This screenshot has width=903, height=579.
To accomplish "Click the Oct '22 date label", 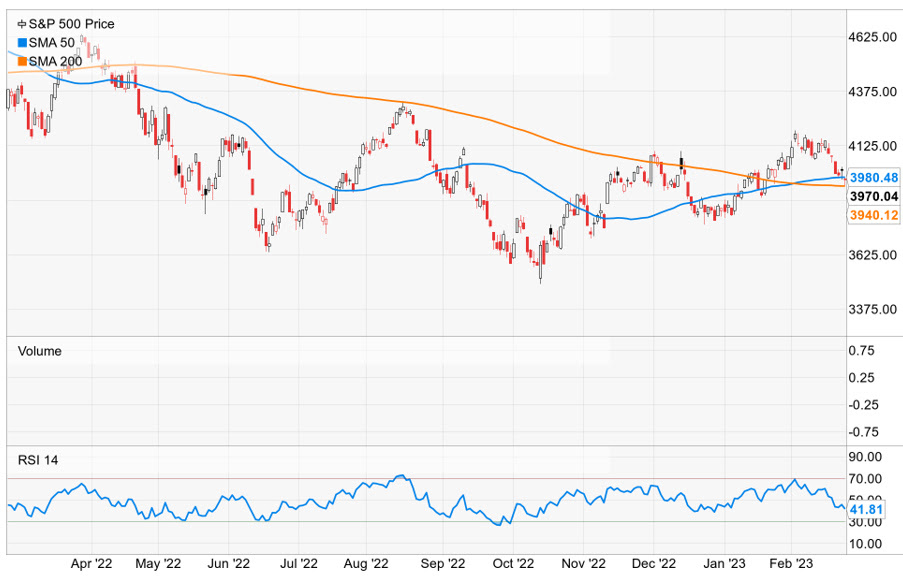I will pos(514,564).
